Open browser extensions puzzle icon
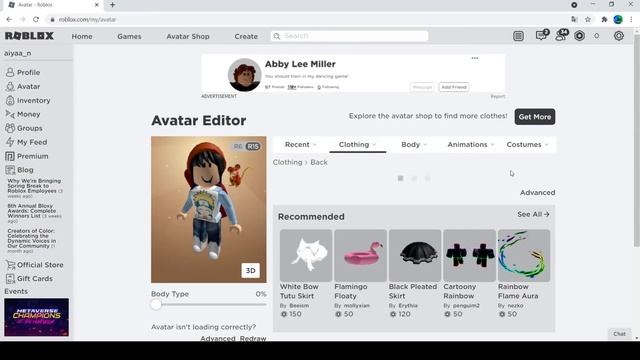The height and width of the screenshot is (360, 640). click(x=604, y=19)
